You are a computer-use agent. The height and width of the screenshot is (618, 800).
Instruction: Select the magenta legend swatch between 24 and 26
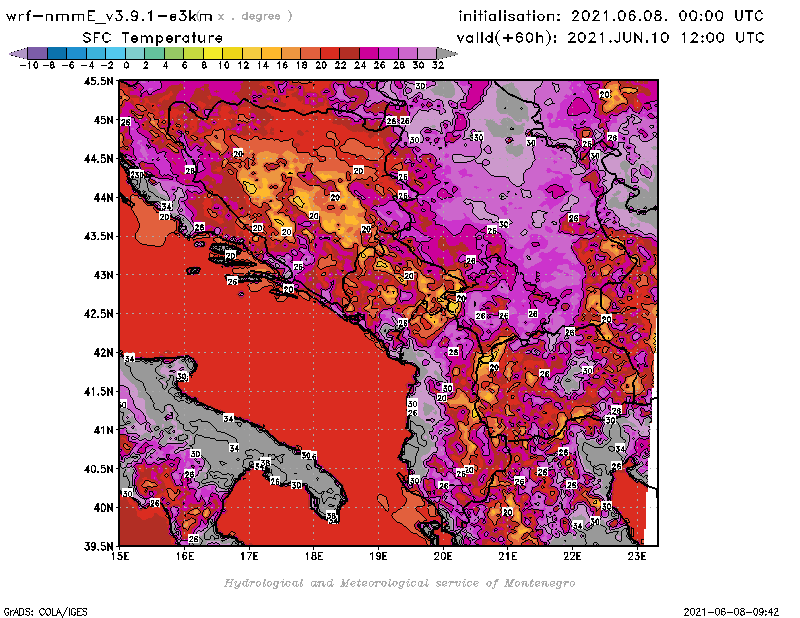click(368, 53)
